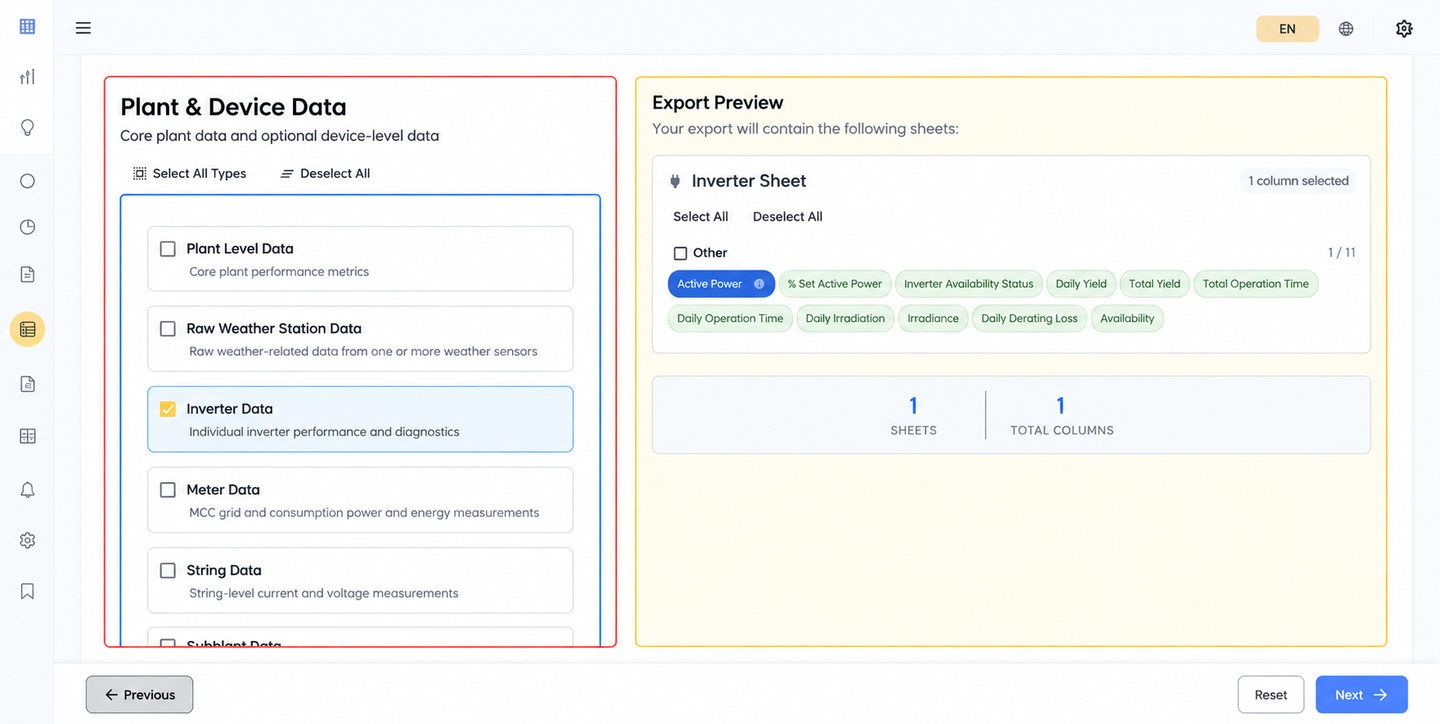
Task: Open the sliders icon in the sidebar
Action: point(27,77)
